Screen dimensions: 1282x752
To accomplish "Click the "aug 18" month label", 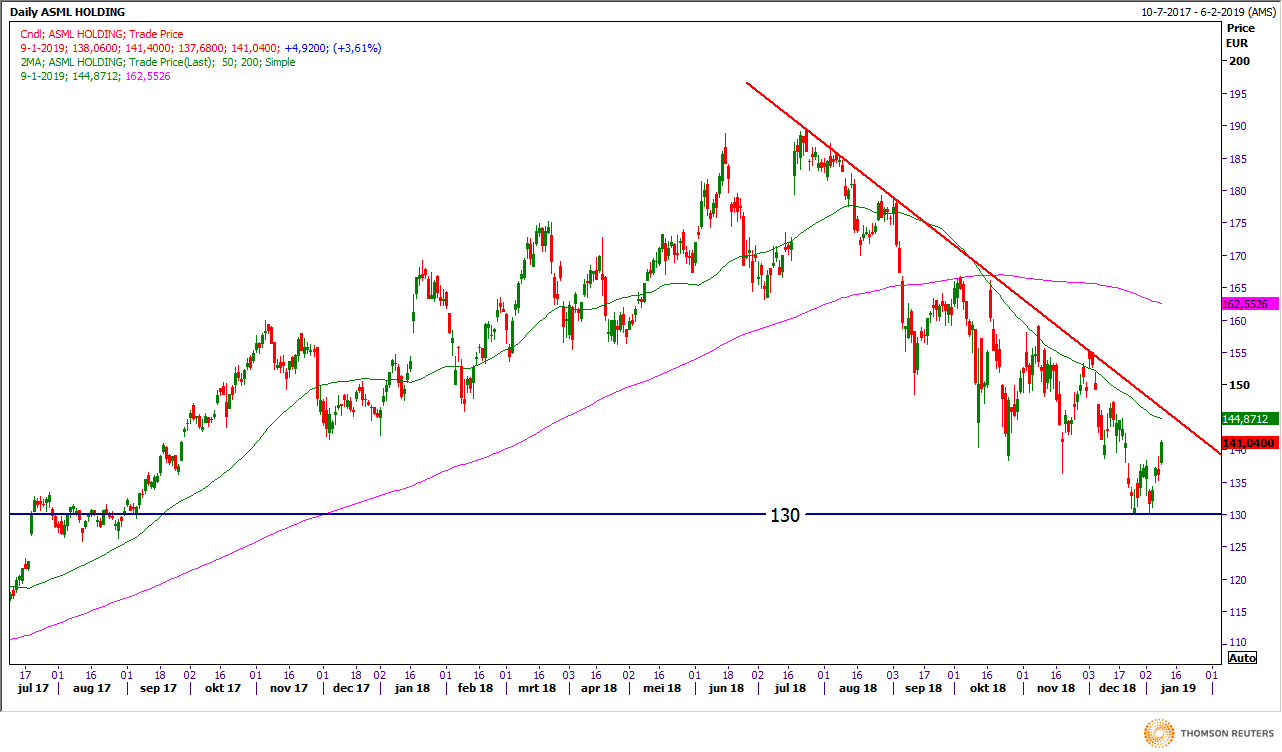I will [857, 688].
